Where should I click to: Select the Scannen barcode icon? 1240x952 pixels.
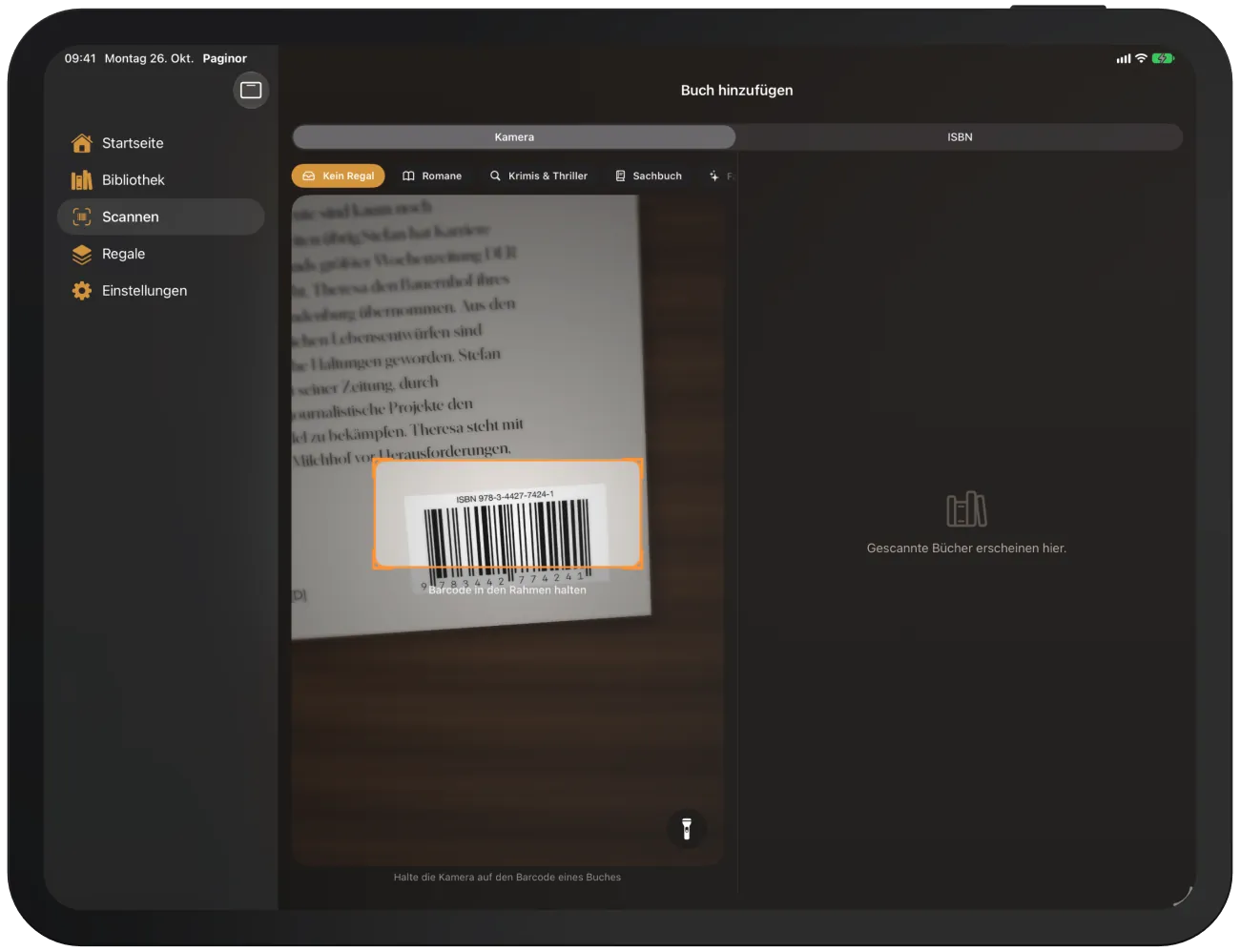pyautogui.click(x=82, y=217)
